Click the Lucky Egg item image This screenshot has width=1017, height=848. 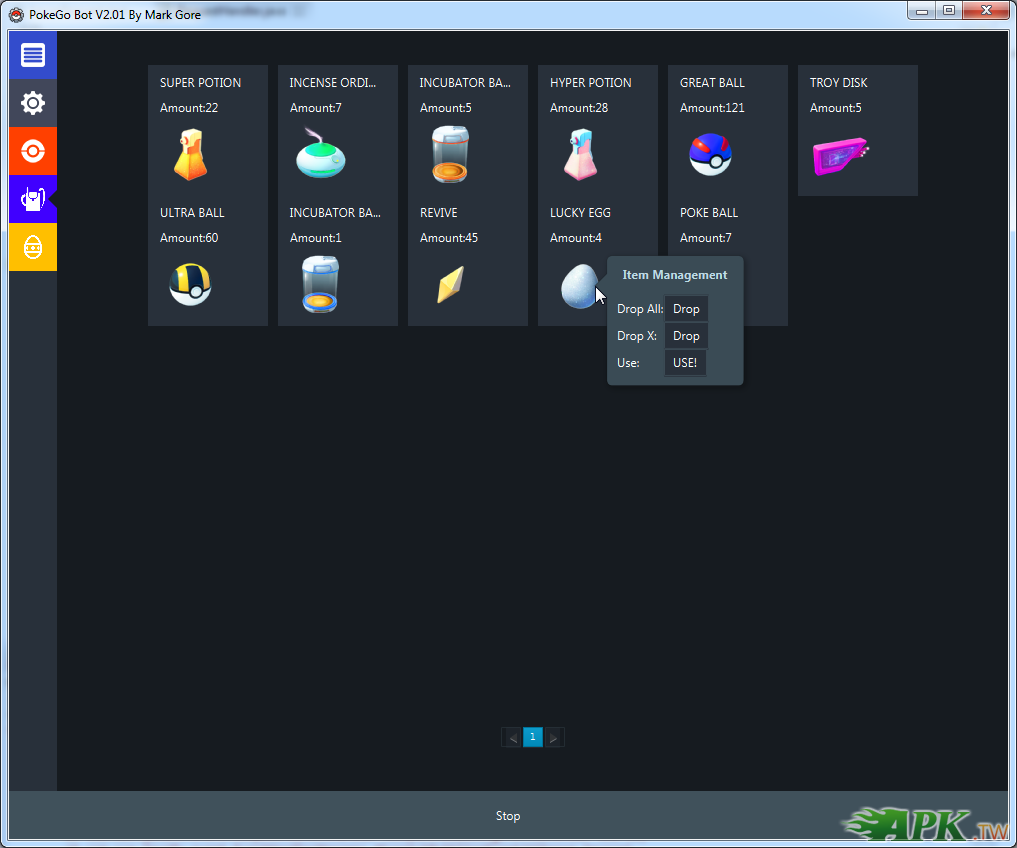[579, 286]
